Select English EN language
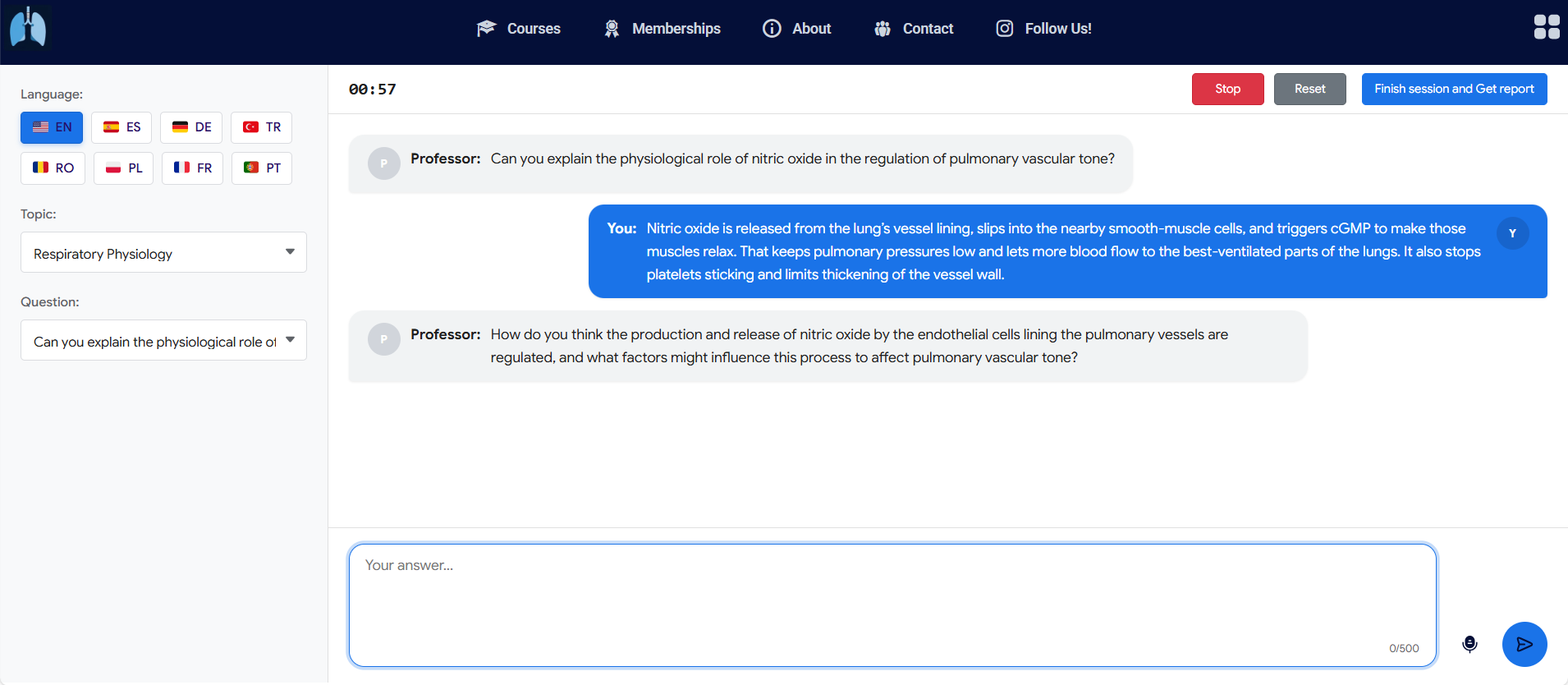 click(52, 127)
